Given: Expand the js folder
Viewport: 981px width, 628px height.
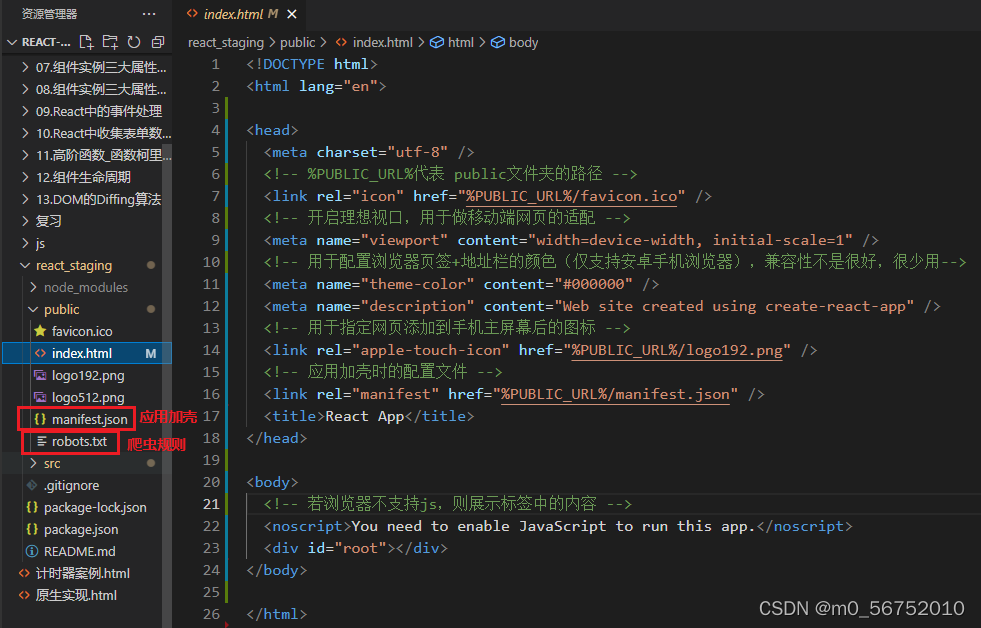Looking at the screenshot, I should (25, 243).
